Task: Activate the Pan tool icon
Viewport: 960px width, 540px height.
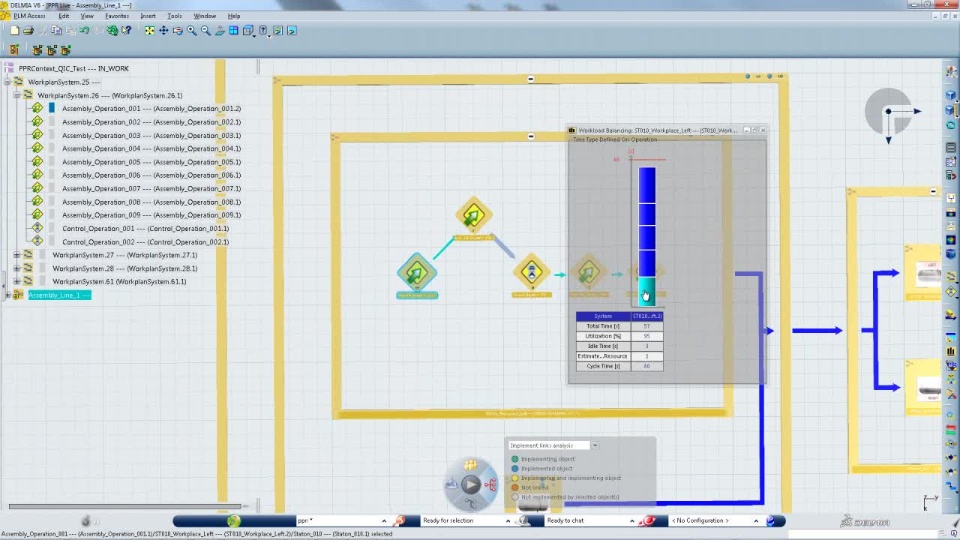Action: 163,30
